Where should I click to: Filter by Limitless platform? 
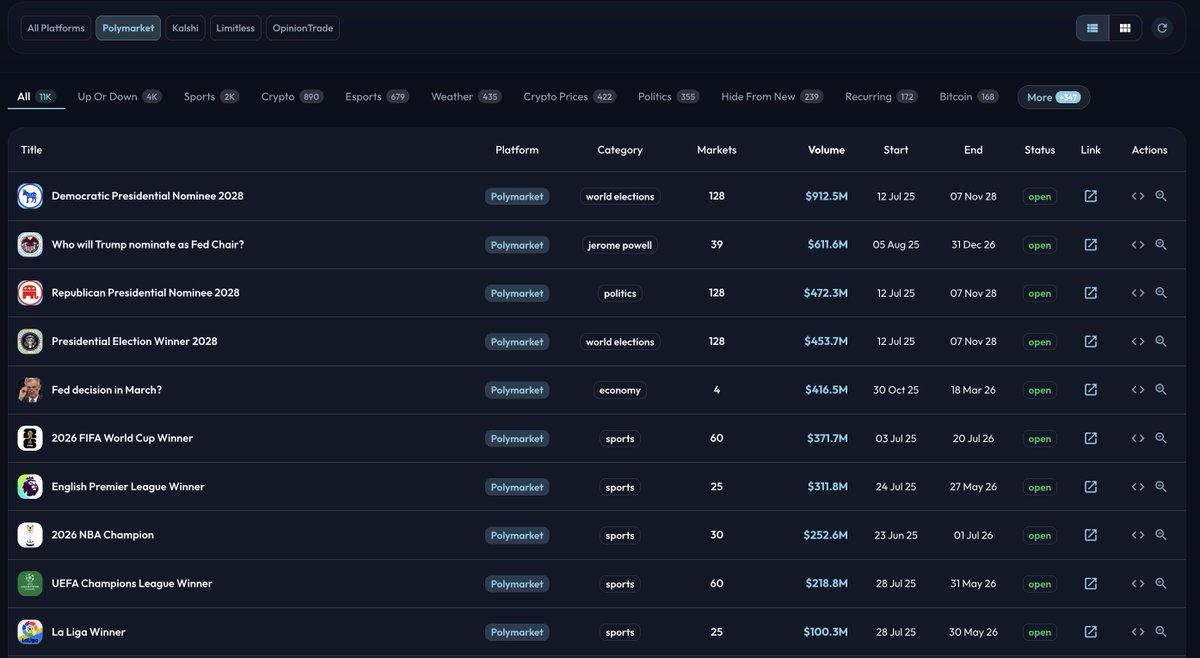click(x=236, y=28)
